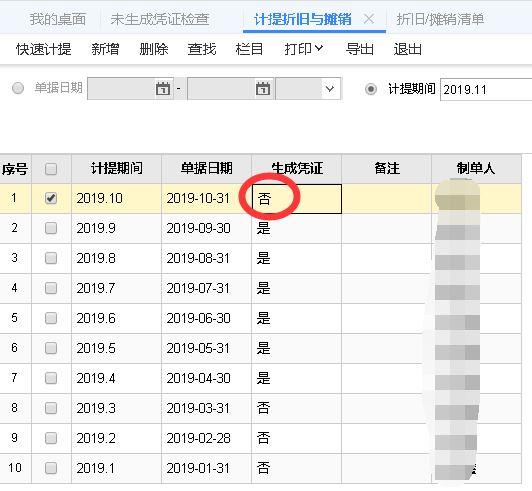Click the 2019.7 period cell
This screenshot has height=491, width=532.
[x=117, y=288]
